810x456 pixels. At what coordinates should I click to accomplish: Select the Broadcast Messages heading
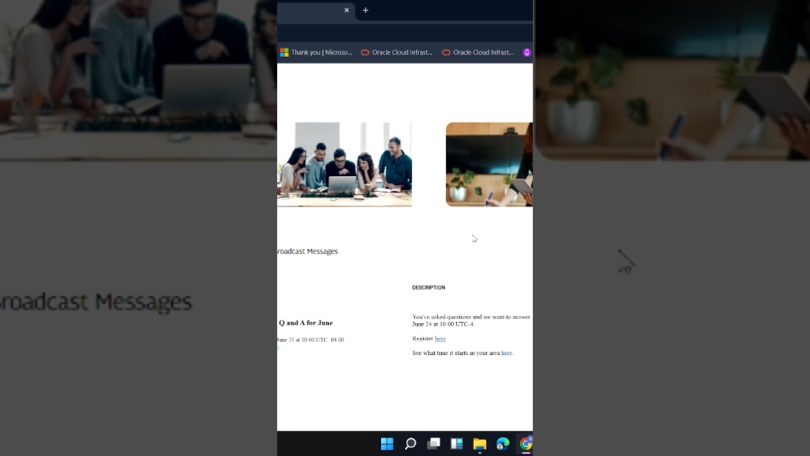click(307, 251)
